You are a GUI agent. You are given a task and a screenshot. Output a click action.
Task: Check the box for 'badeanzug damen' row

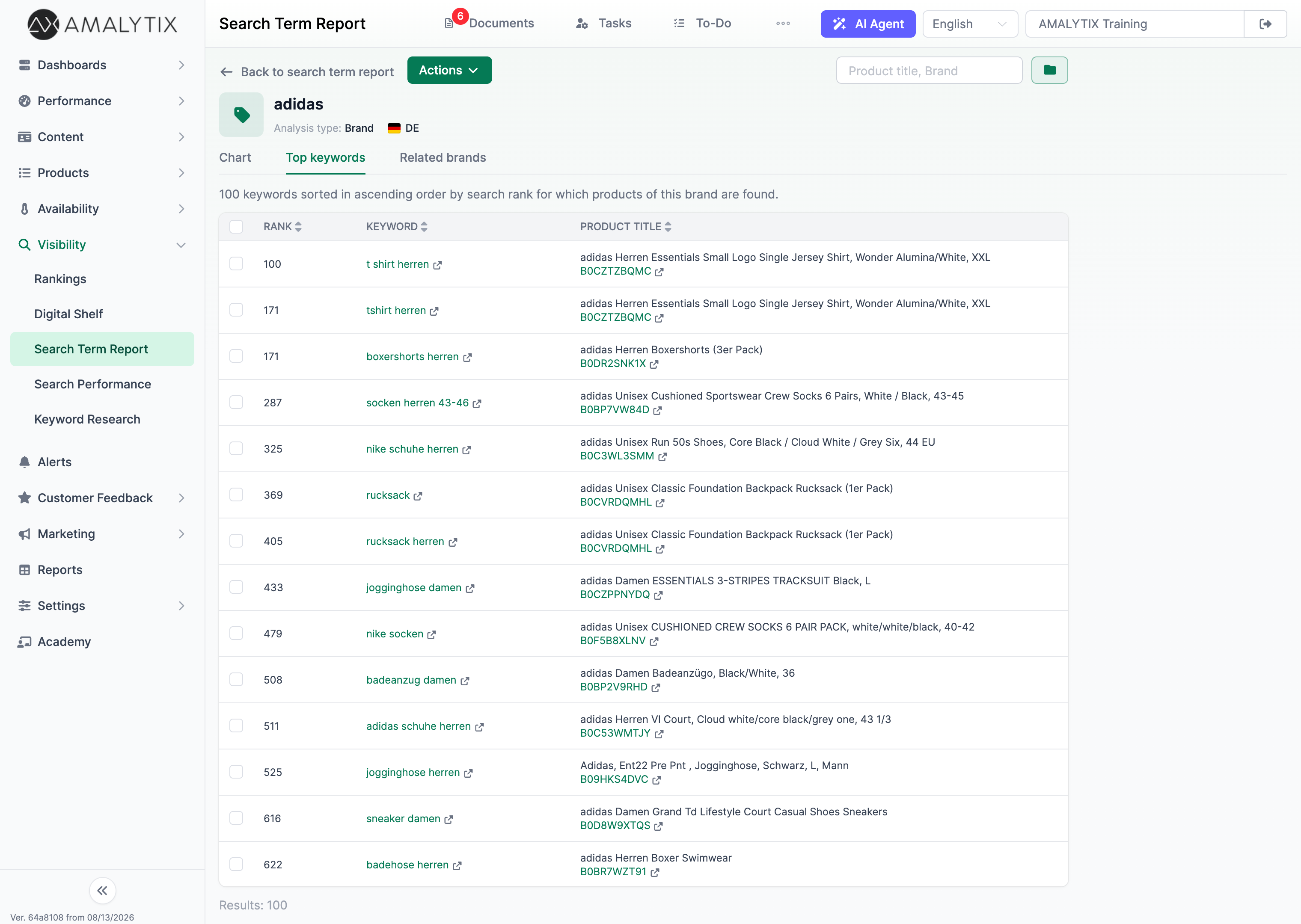(x=236, y=679)
